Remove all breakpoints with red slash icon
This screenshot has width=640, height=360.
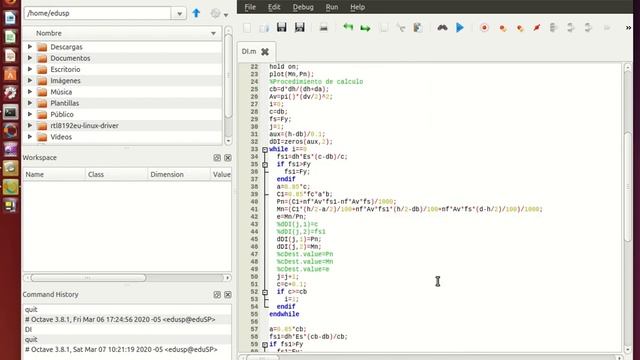click(537, 28)
